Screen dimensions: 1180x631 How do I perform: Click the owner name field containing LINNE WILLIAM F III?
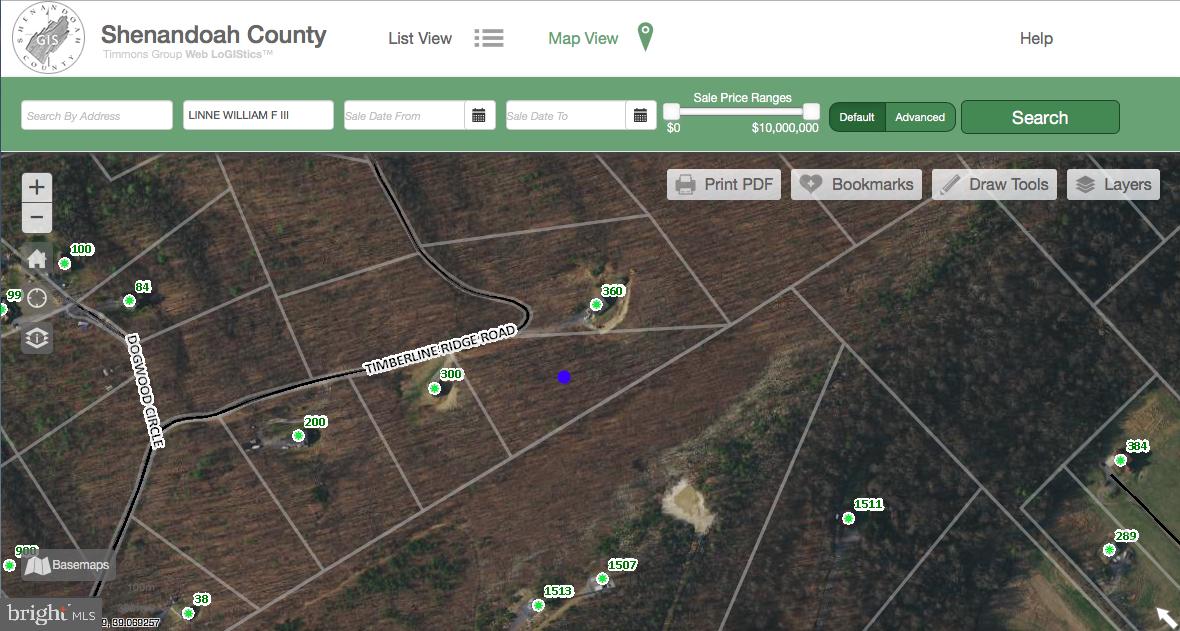coord(258,115)
